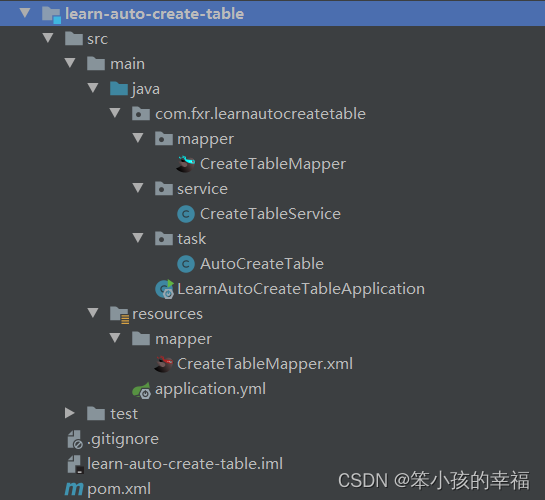Select the test folder node
The height and width of the screenshot is (500, 545).
coord(124,413)
